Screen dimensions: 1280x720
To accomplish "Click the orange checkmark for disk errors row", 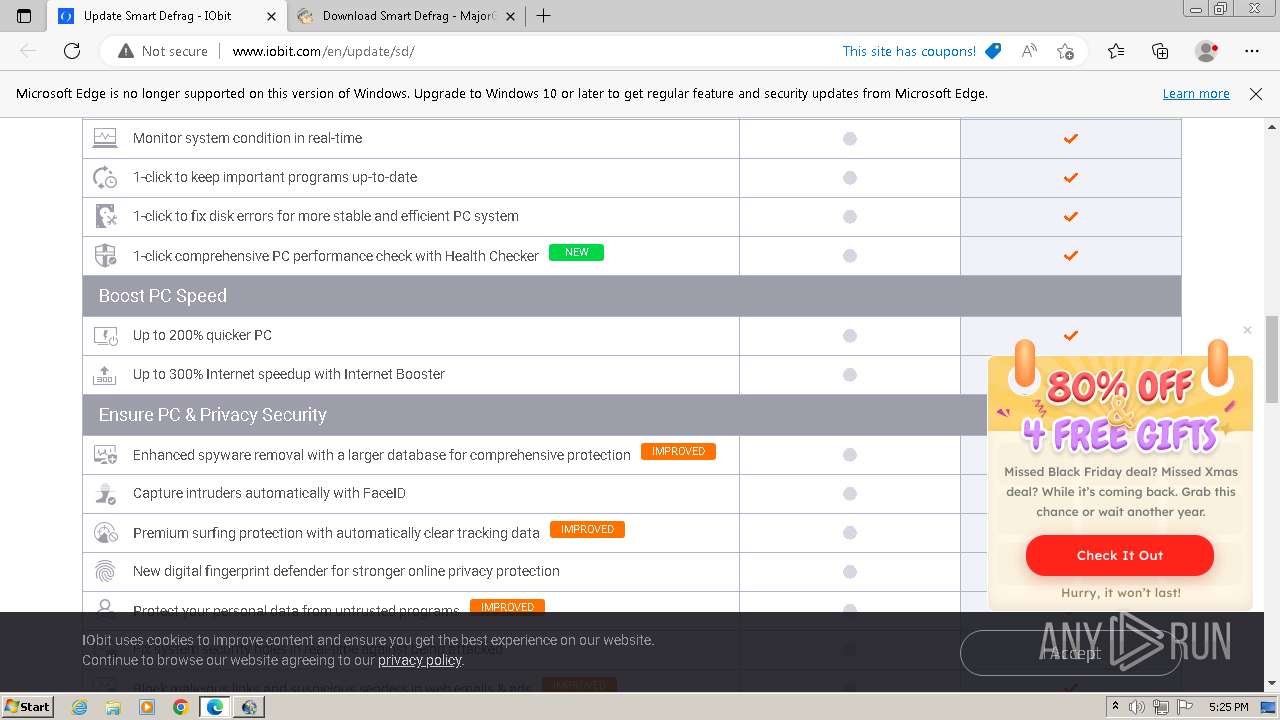I will pyautogui.click(x=1070, y=216).
